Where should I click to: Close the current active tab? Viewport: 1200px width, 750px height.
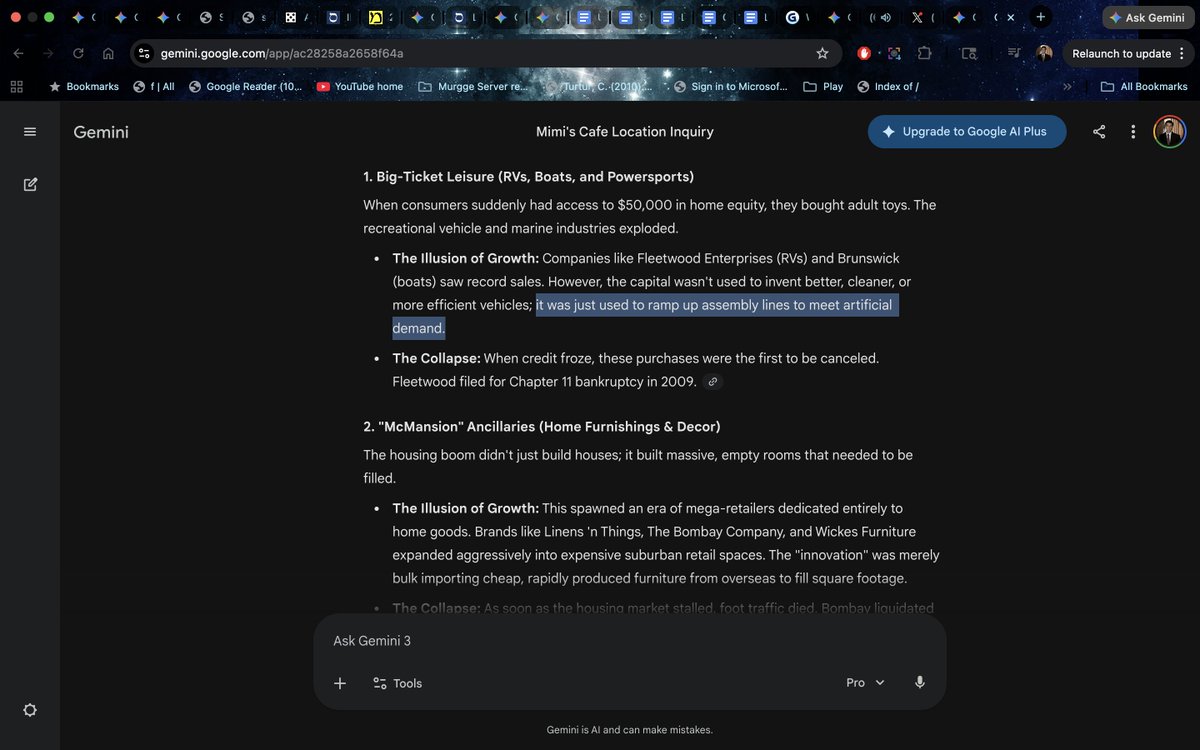[1011, 18]
